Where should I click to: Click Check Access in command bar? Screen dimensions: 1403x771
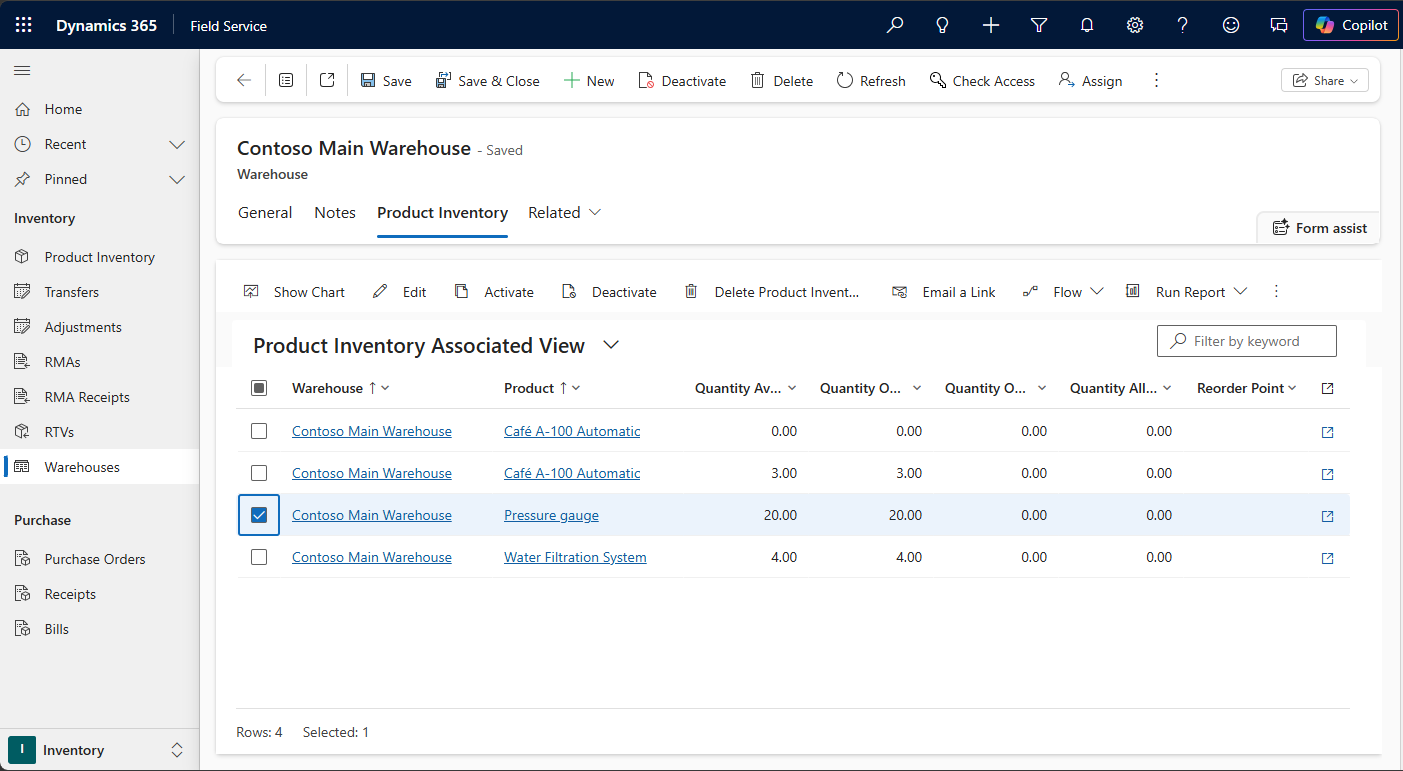[982, 81]
